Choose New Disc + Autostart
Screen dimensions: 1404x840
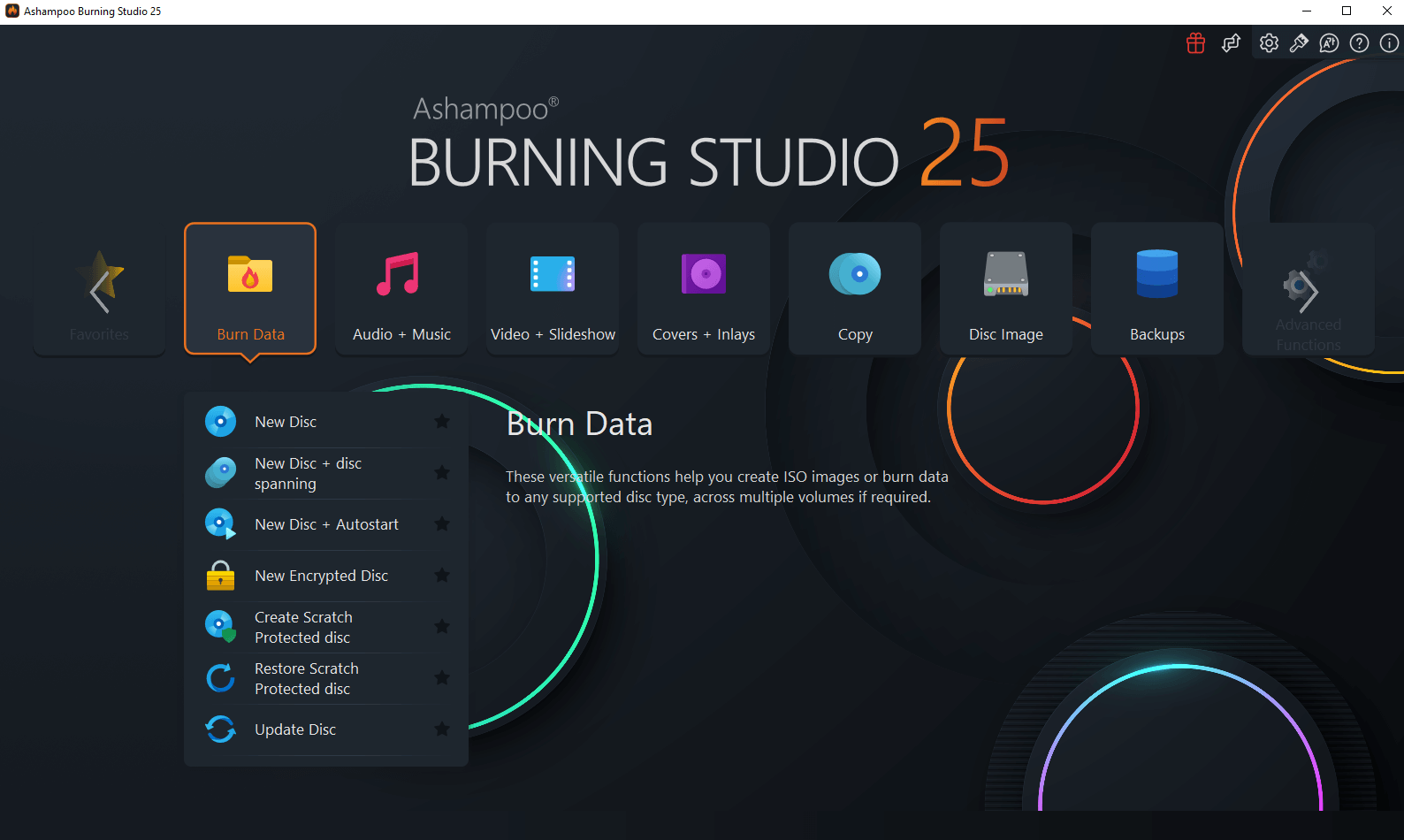[x=326, y=524]
